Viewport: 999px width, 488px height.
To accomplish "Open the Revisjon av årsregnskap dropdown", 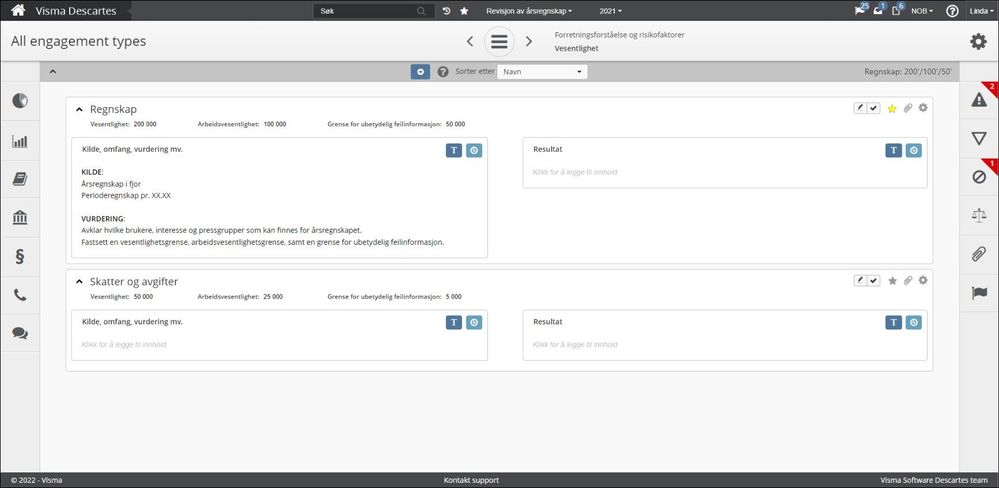I will 529,11.
